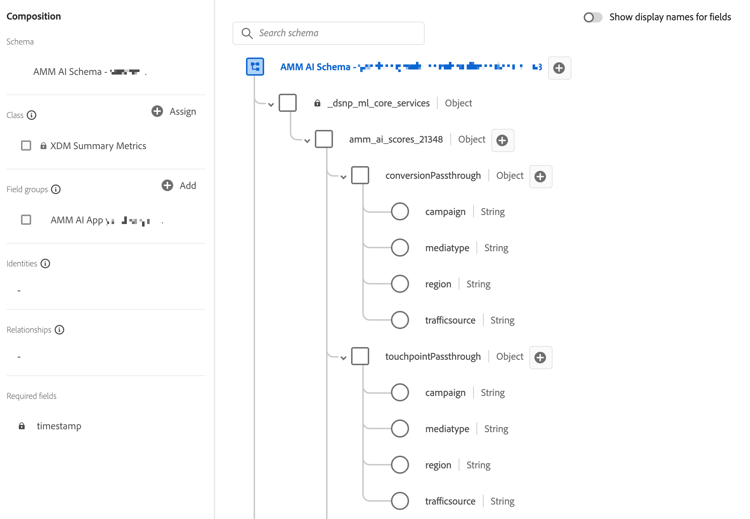Click info icon next to Class
Viewport: 750px width, 519px height.
click(x=32, y=115)
